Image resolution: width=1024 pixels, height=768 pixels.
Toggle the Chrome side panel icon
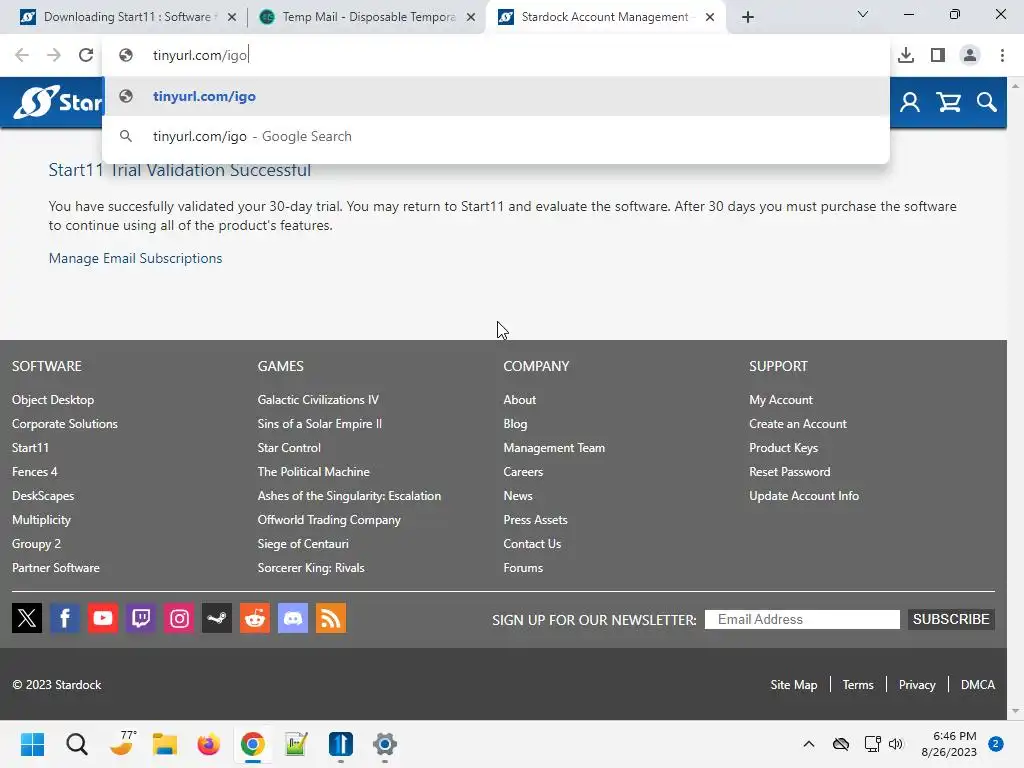point(938,55)
